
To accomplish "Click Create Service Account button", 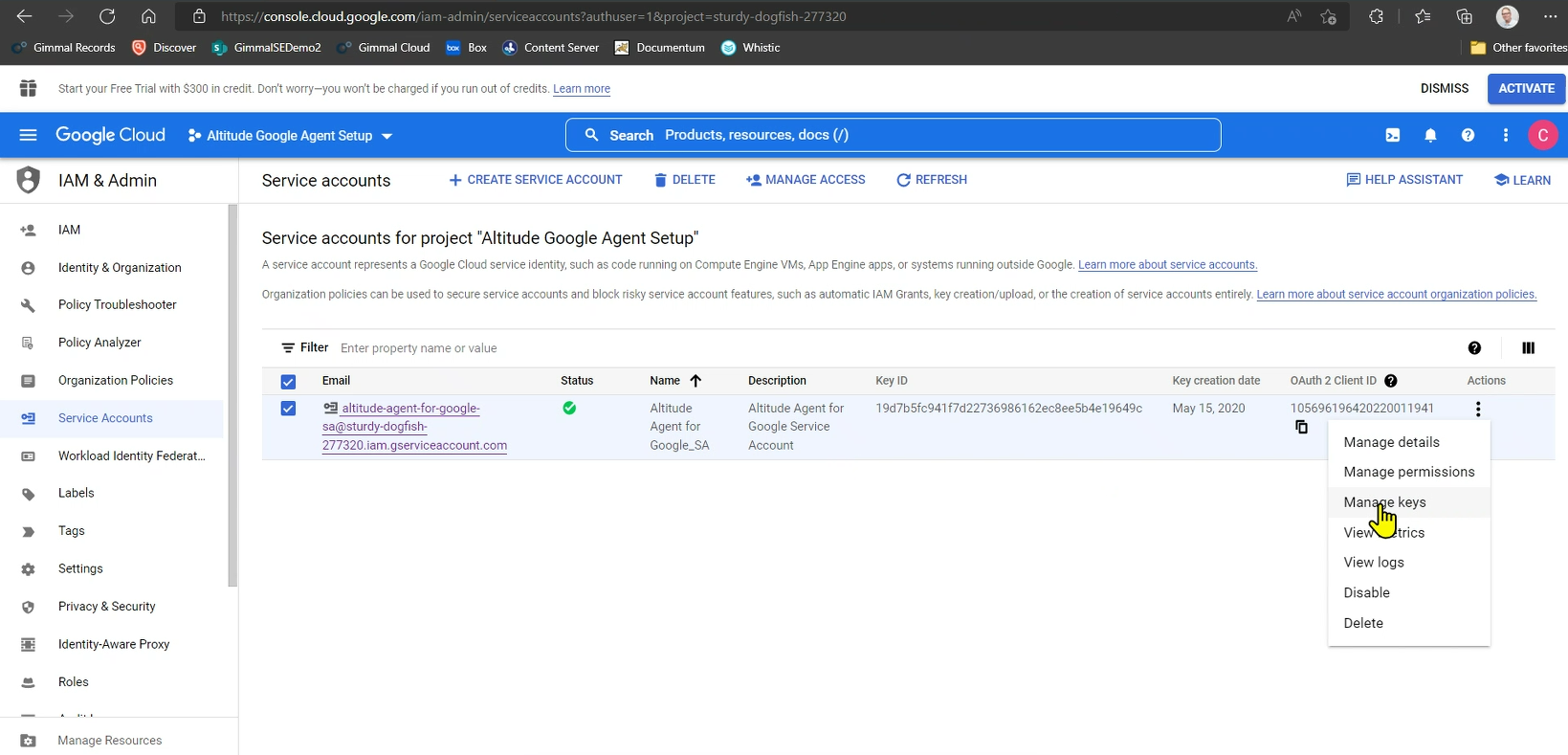I will (x=536, y=180).
